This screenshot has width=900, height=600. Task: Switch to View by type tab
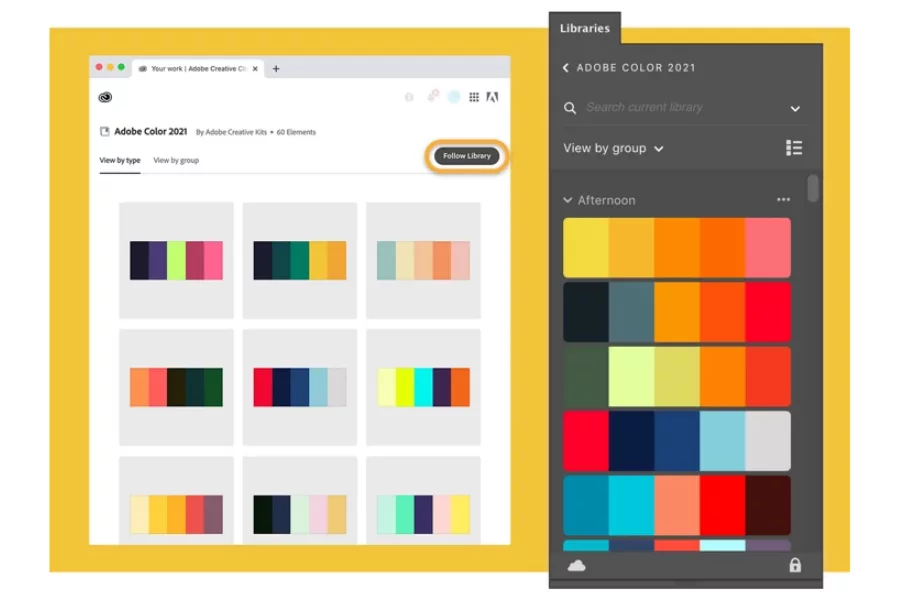tap(120, 160)
